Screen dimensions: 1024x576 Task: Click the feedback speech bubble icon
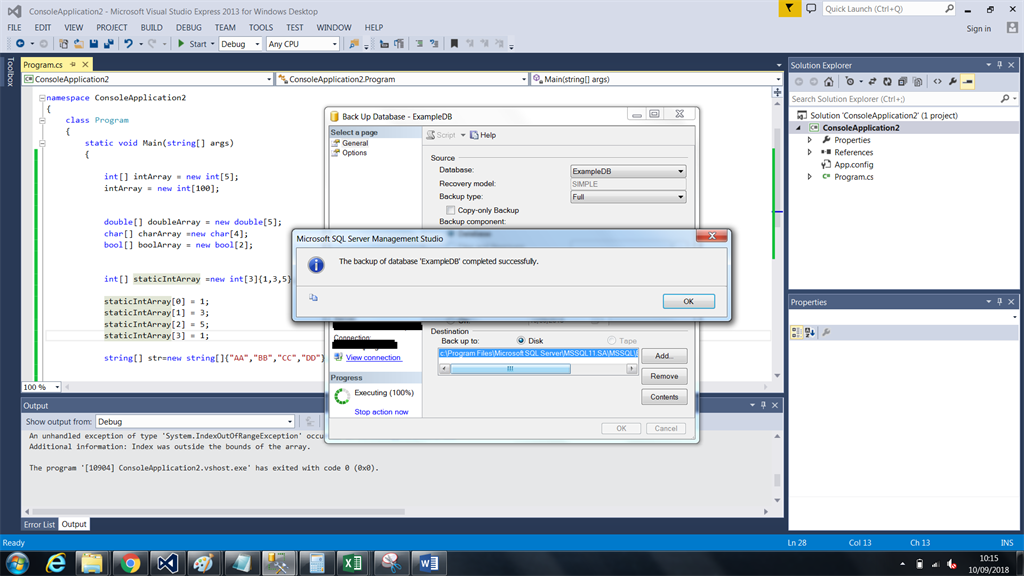point(811,8)
